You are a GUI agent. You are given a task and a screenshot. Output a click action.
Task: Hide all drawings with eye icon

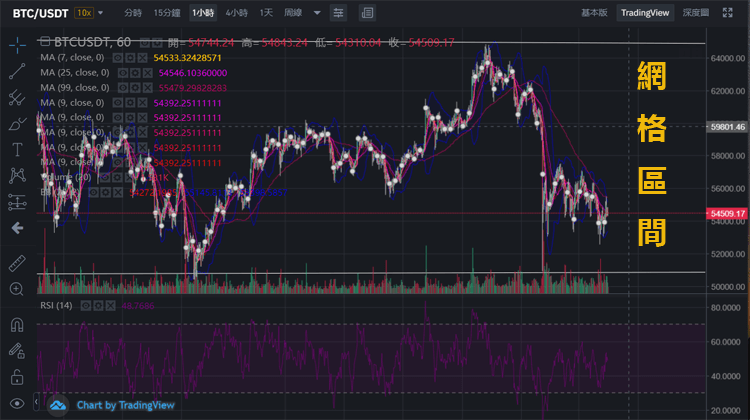click(x=17, y=402)
